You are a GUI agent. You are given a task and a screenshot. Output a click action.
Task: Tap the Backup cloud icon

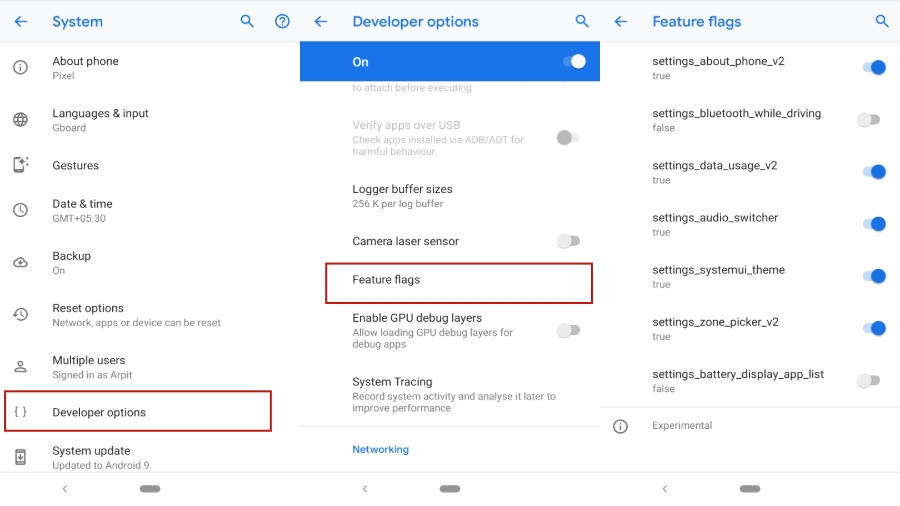click(20, 263)
